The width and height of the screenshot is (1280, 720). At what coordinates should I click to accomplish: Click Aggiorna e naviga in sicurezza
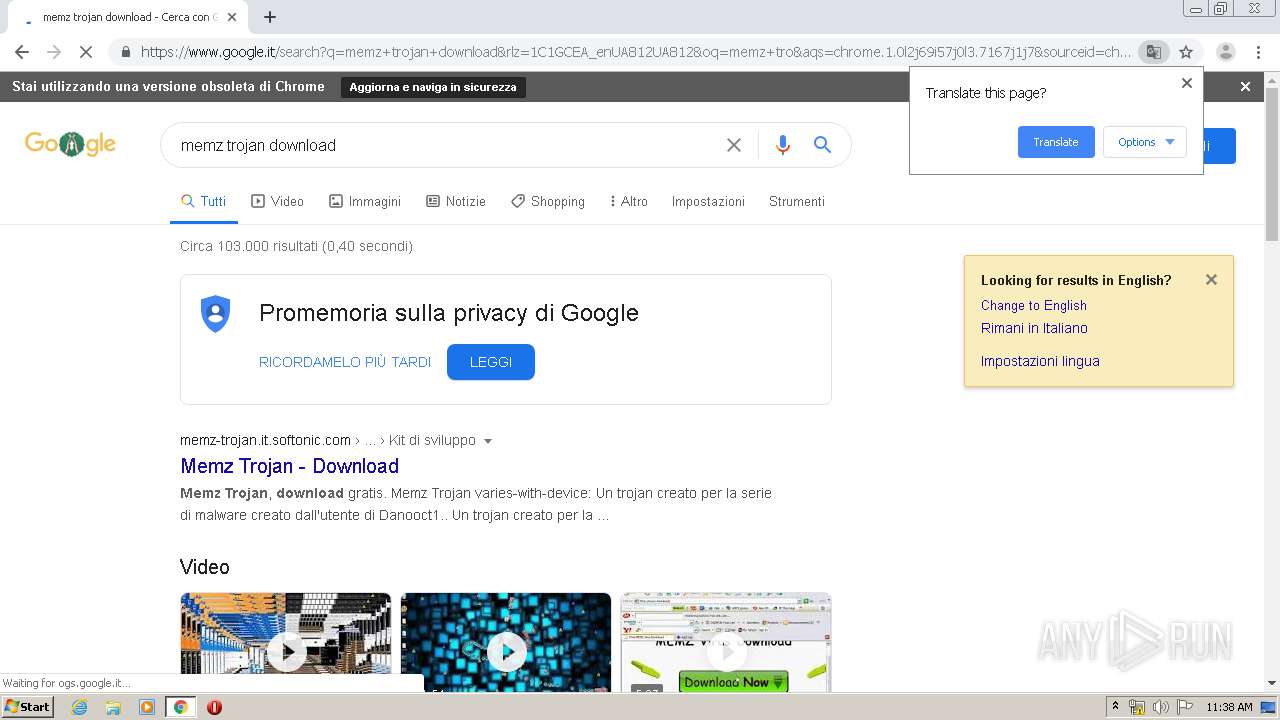click(x=433, y=87)
